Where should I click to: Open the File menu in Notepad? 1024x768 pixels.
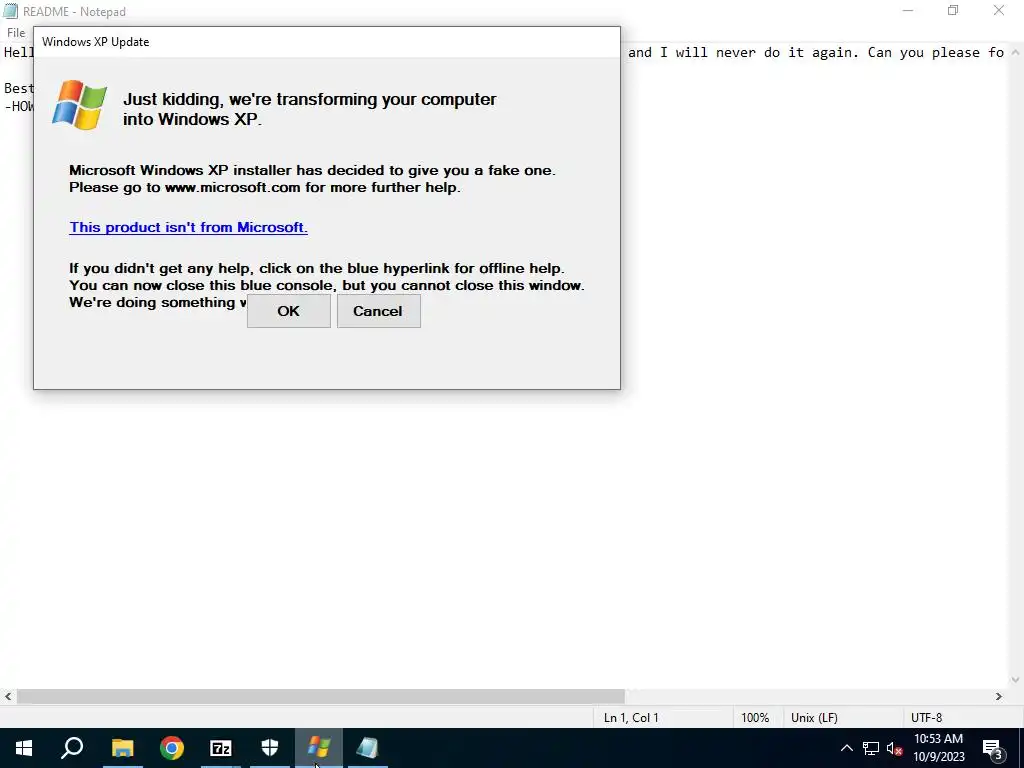[16, 33]
